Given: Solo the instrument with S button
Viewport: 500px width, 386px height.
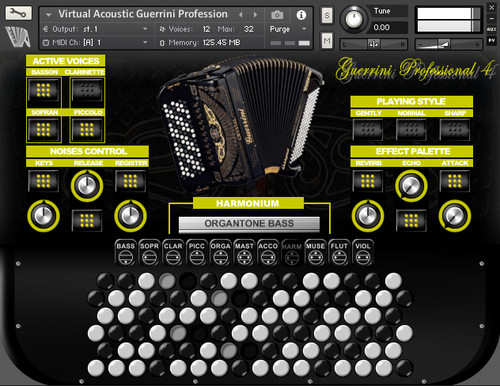Looking at the screenshot, I should (327, 15).
